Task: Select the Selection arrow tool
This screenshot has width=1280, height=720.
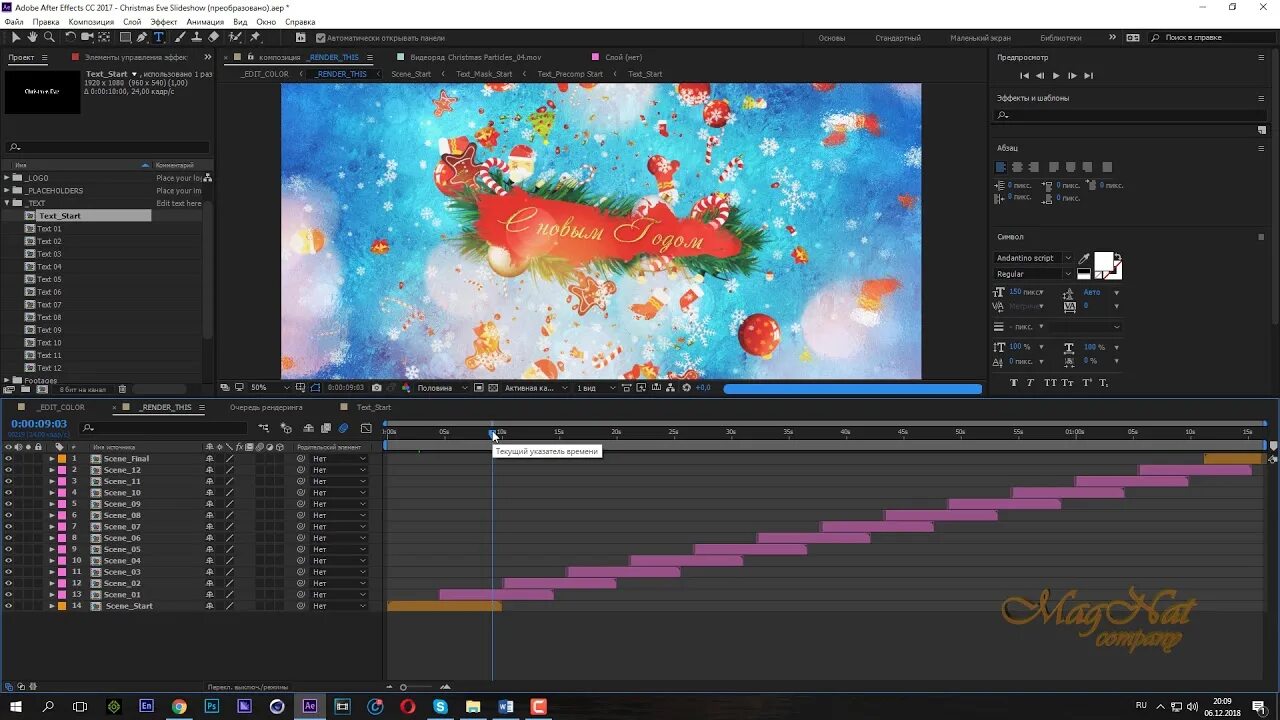Action: (x=15, y=38)
